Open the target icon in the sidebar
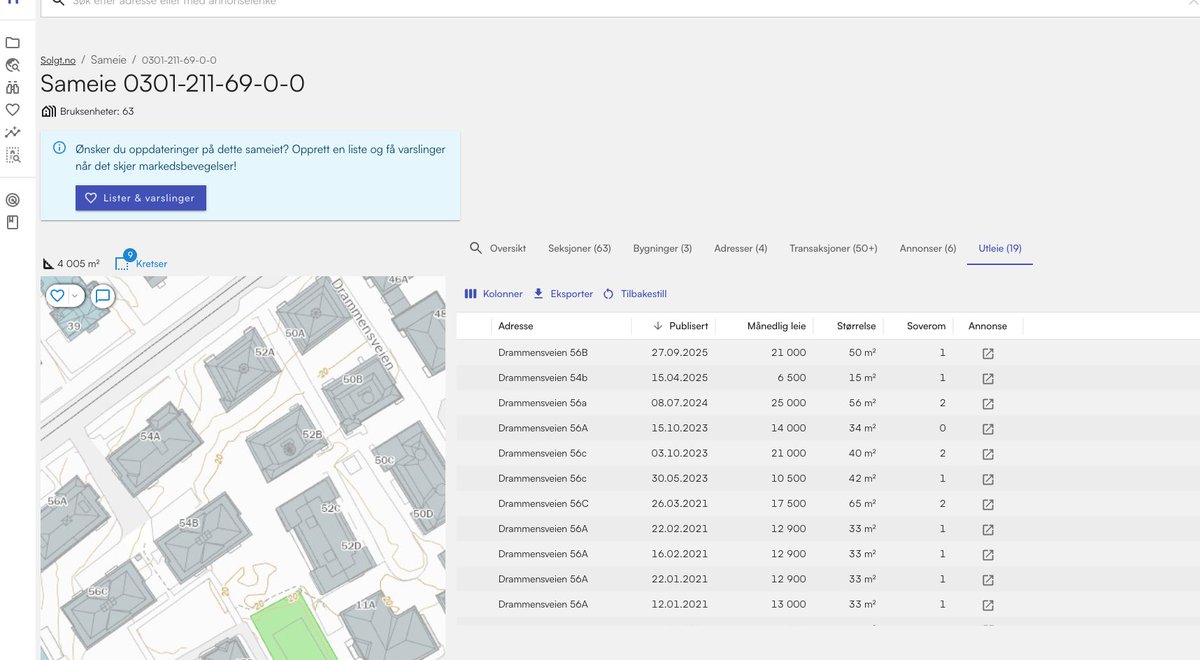 click(13, 200)
